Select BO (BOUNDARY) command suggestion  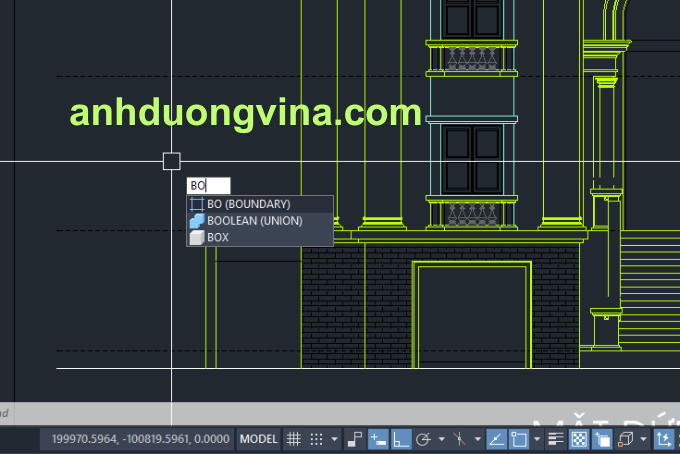click(x=248, y=204)
